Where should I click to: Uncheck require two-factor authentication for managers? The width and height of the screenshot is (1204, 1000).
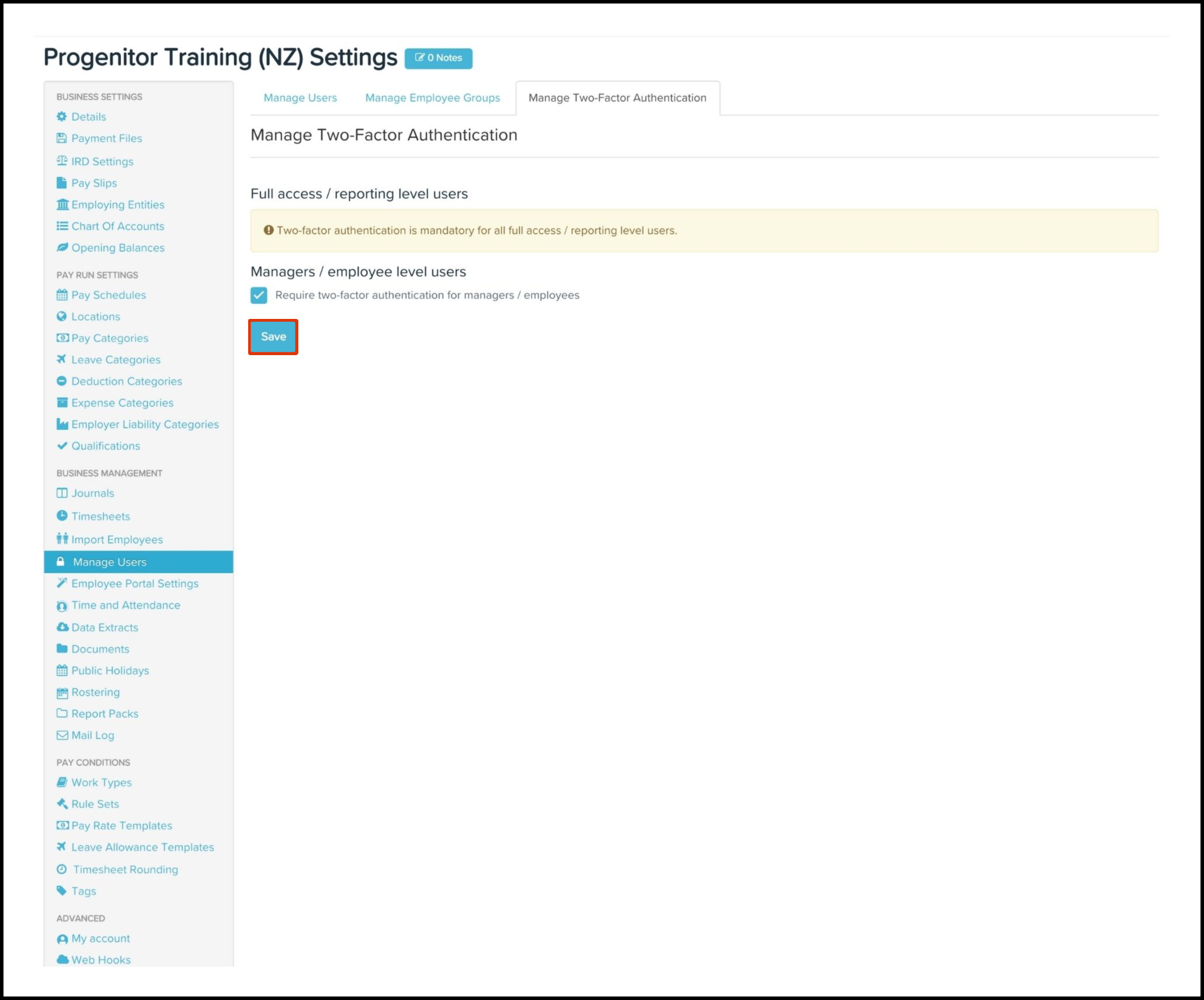point(259,295)
